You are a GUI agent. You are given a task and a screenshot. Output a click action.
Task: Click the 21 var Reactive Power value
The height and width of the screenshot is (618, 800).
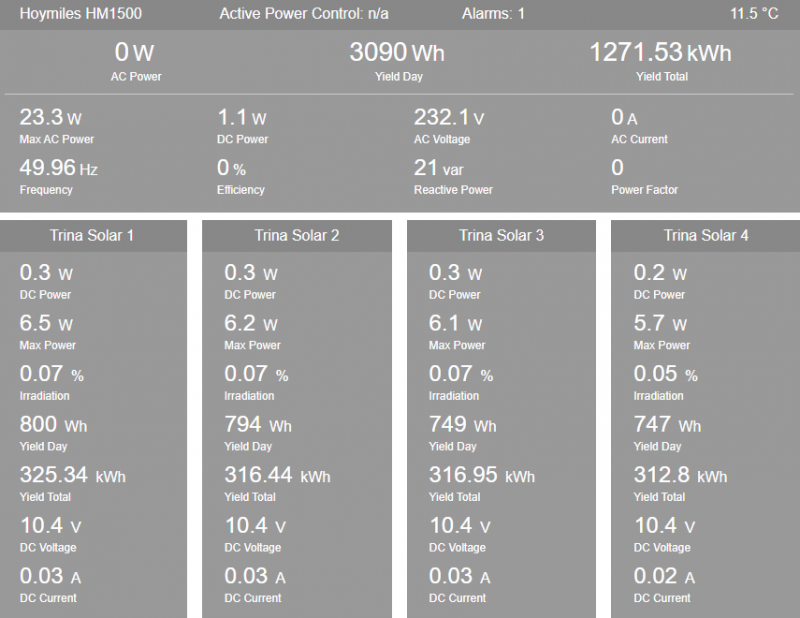point(439,168)
